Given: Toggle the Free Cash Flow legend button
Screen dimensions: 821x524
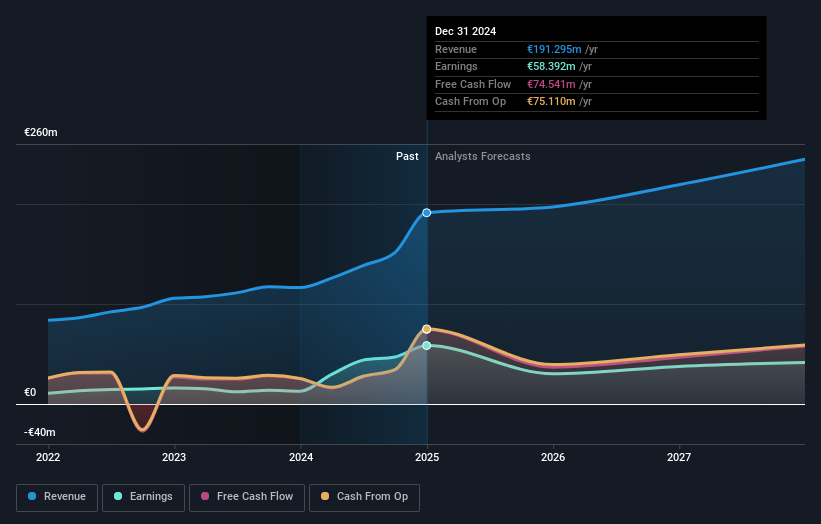Looking at the screenshot, I should [x=247, y=497].
